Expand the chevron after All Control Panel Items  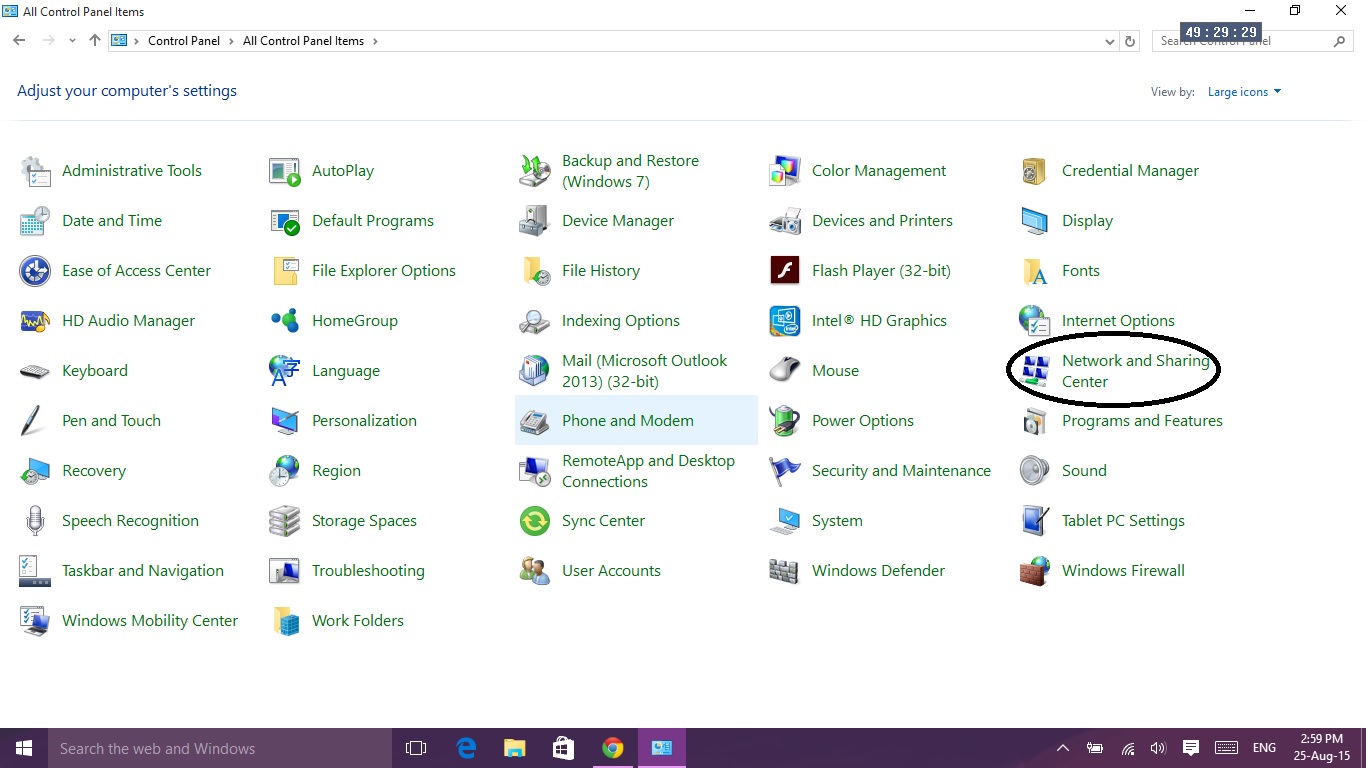coord(375,41)
